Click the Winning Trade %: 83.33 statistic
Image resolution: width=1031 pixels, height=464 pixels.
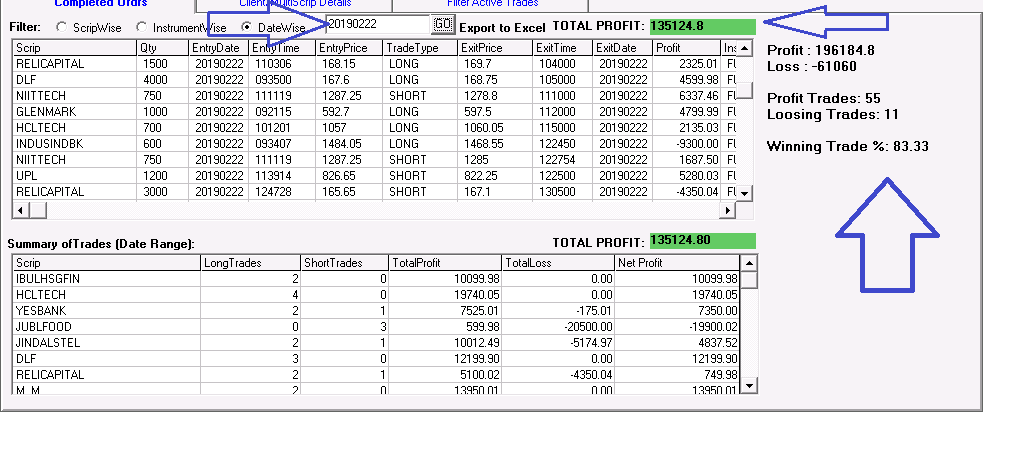(848, 147)
